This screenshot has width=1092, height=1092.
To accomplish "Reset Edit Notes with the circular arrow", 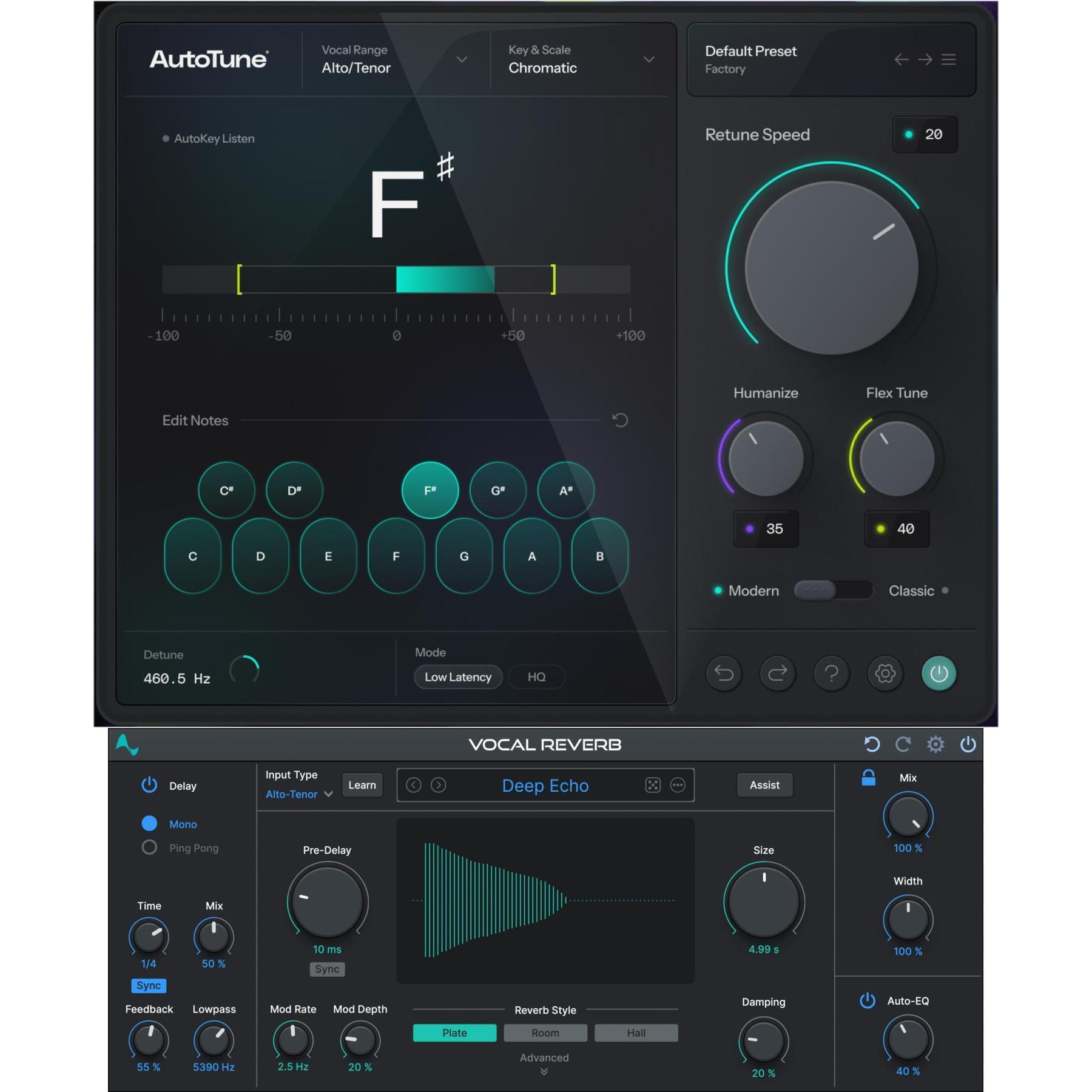I will (x=619, y=420).
